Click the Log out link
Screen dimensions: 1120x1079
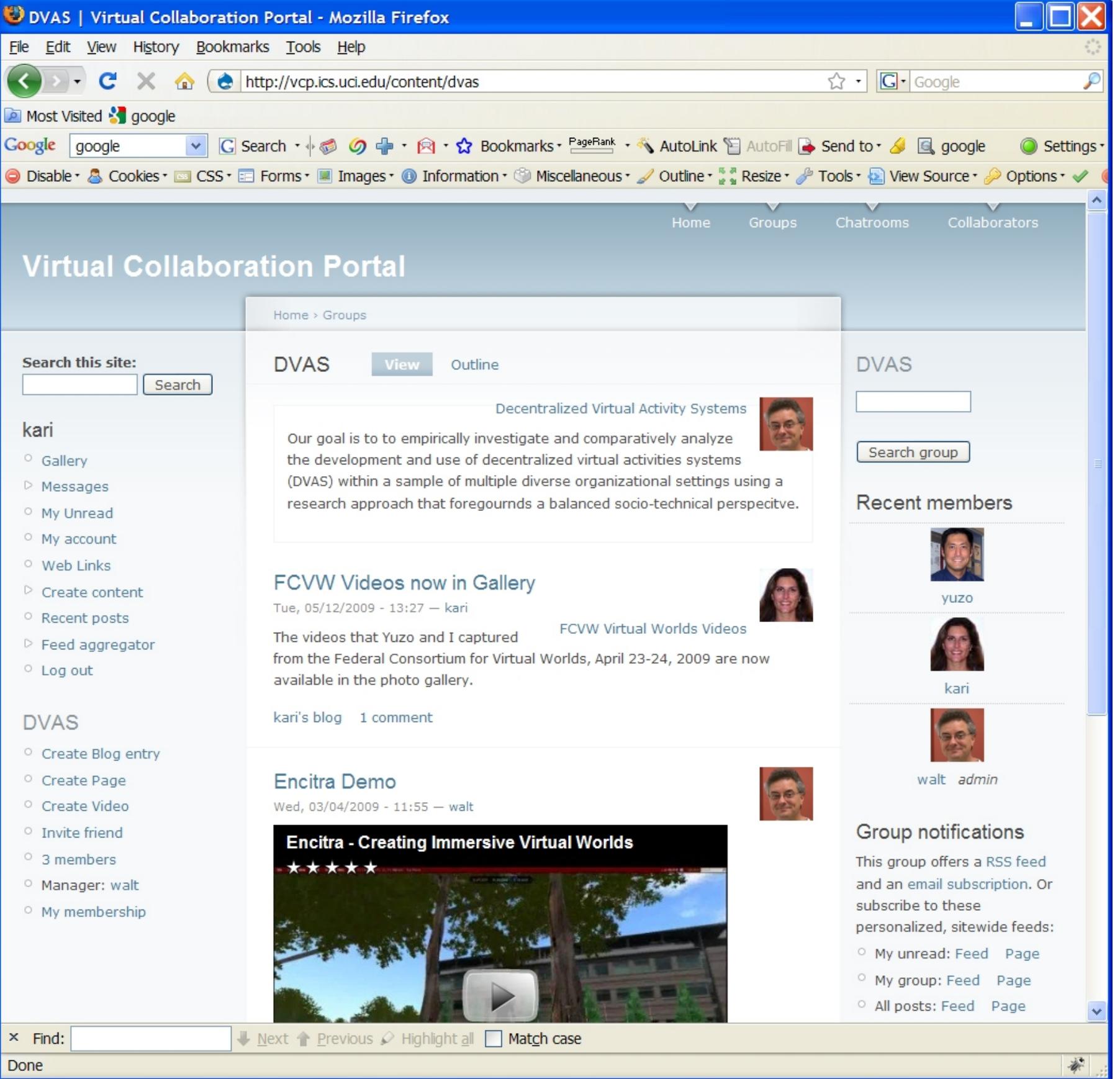tap(67, 670)
